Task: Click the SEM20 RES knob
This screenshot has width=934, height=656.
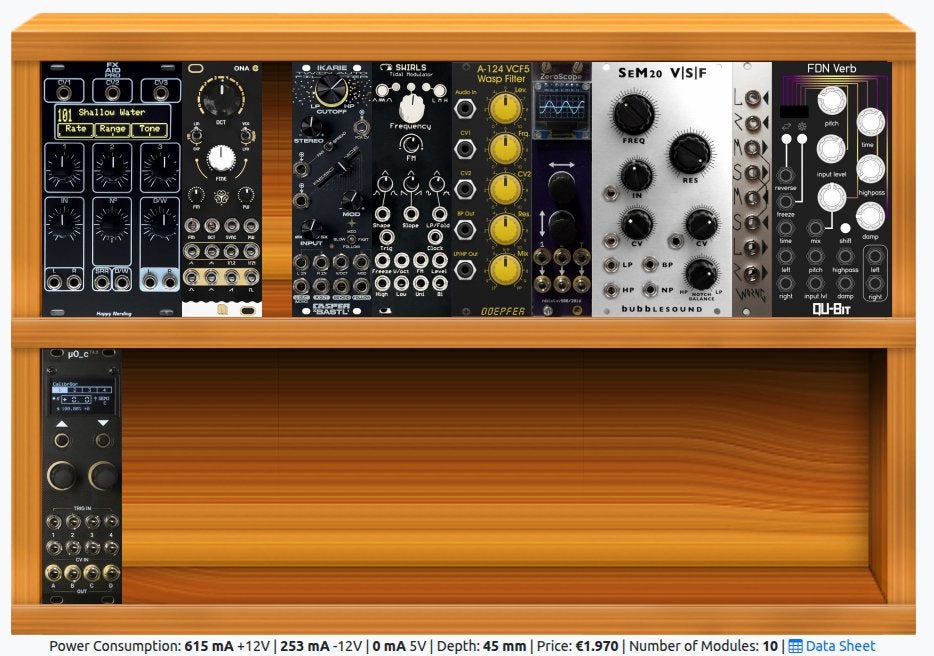Action: click(690, 153)
